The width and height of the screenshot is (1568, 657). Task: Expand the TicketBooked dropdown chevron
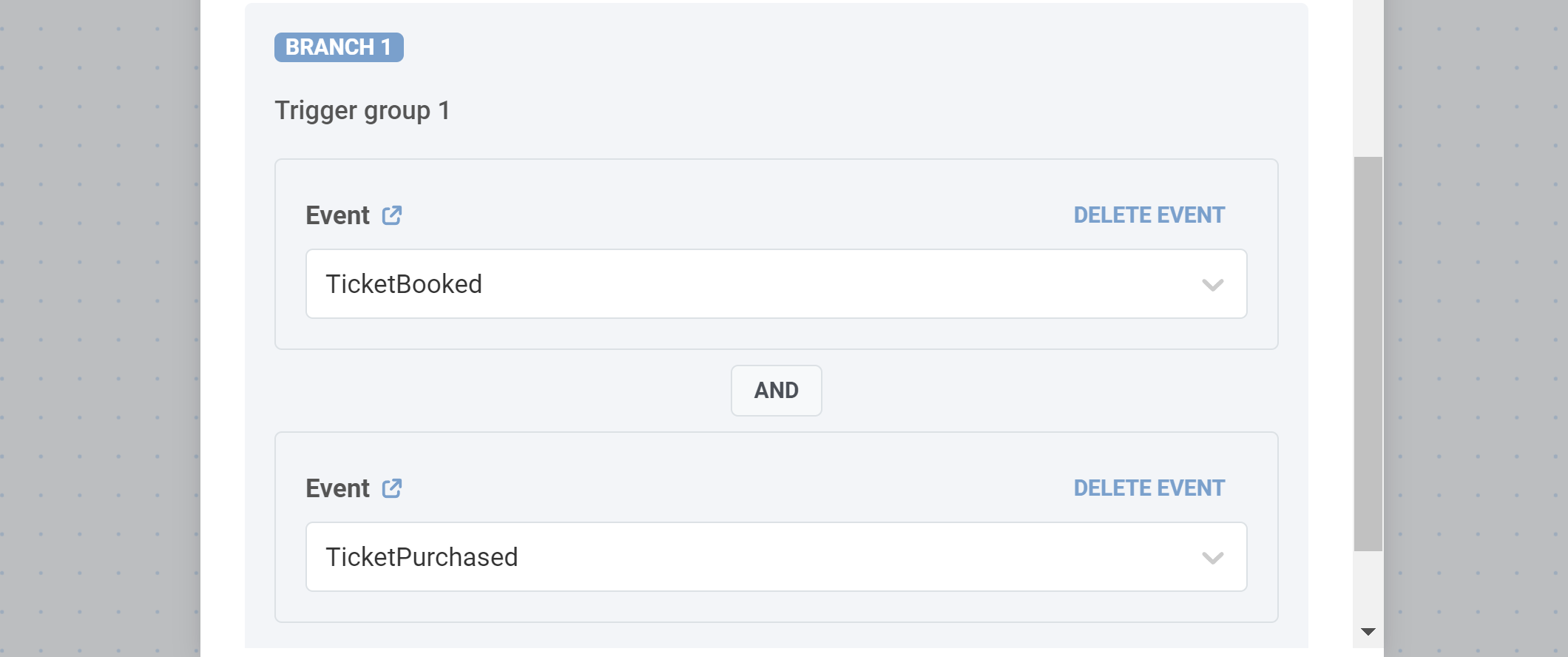pos(1212,285)
